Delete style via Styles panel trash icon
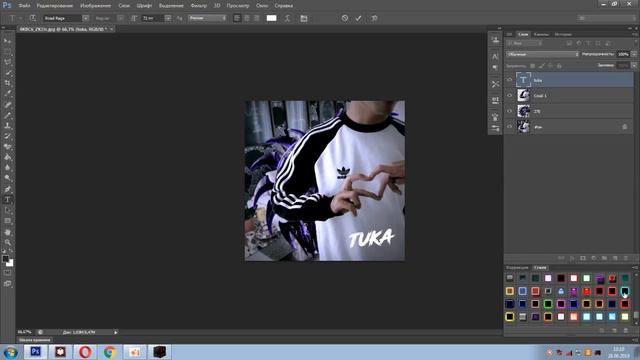Viewport: 640px width, 360px height. [626, 330]
